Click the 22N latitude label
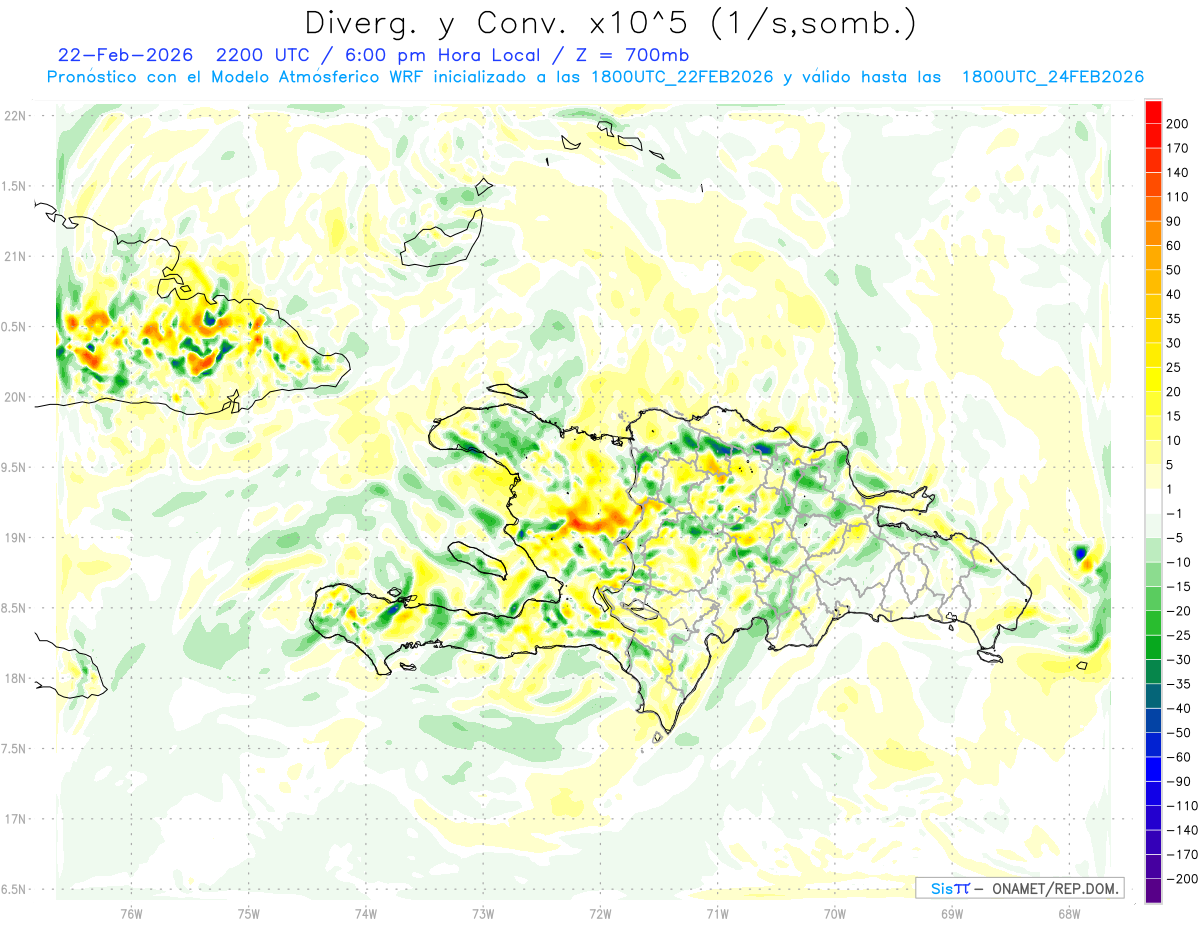Screen dimensions: 1200x927 (16, 115)
